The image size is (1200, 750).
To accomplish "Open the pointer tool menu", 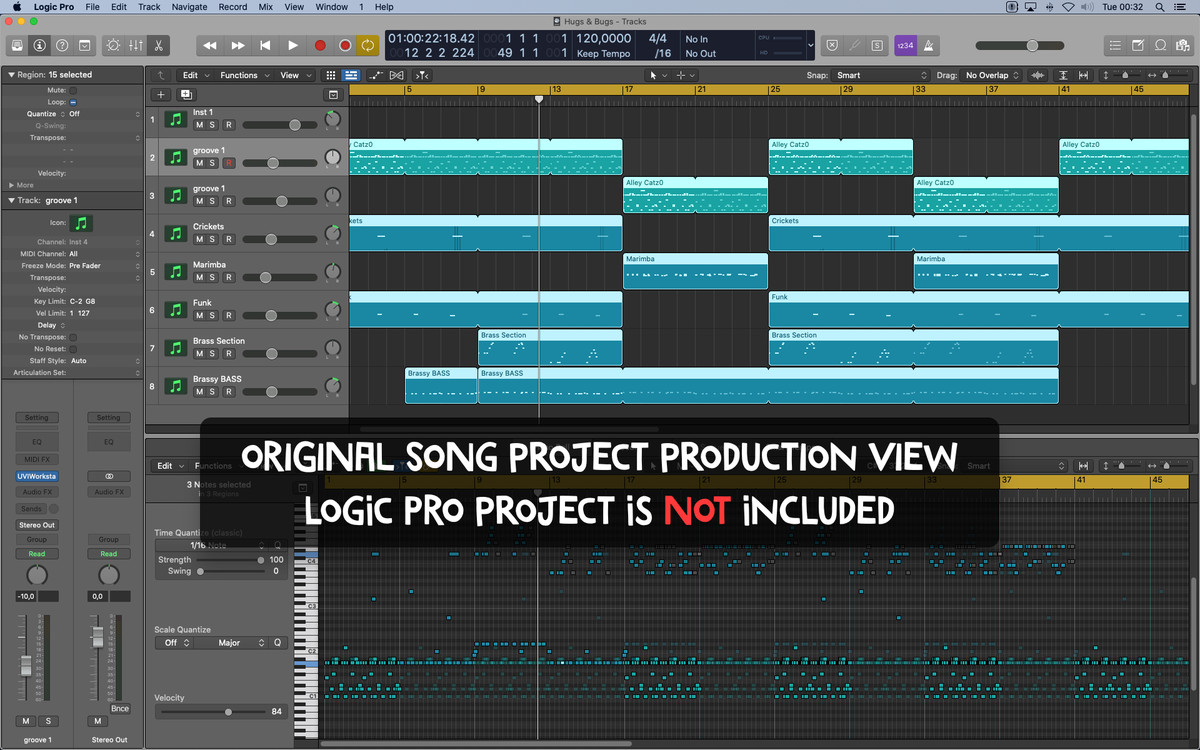I will point(657,75).
